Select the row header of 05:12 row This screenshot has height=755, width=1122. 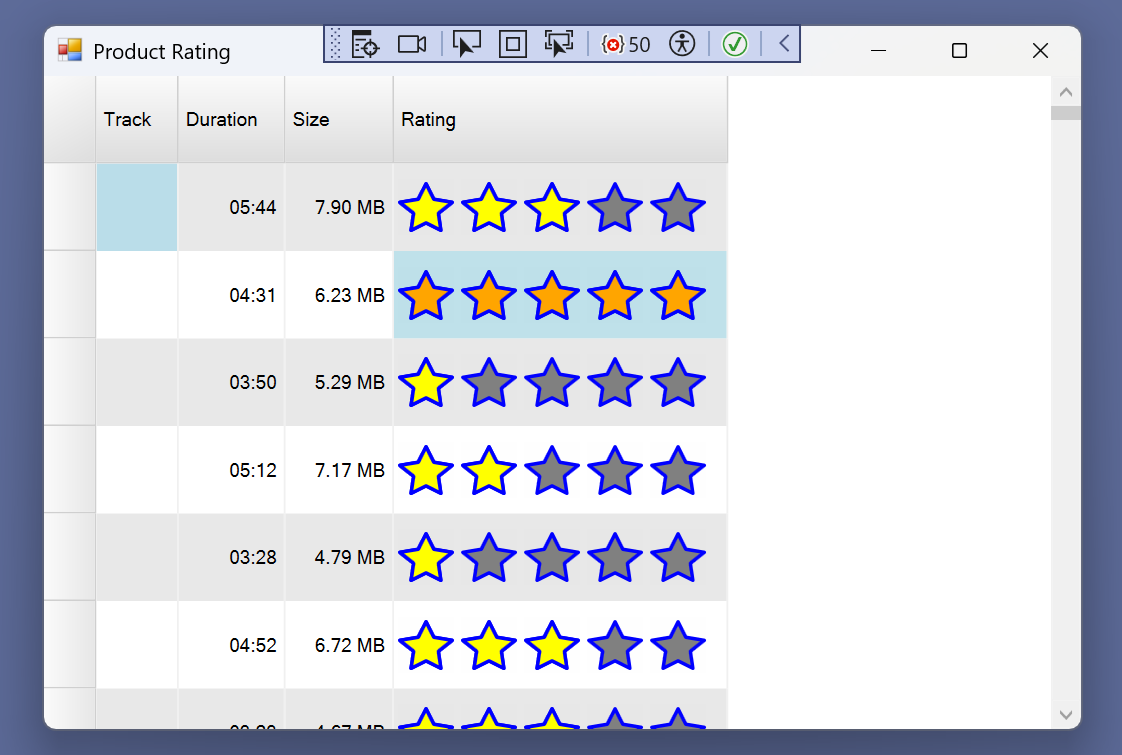tap(69, 470)
